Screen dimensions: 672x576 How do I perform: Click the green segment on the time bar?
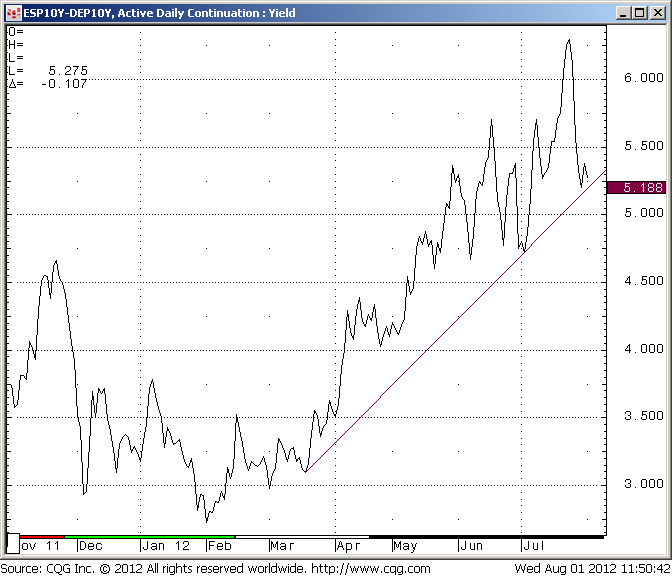click(x=150, y=537)
